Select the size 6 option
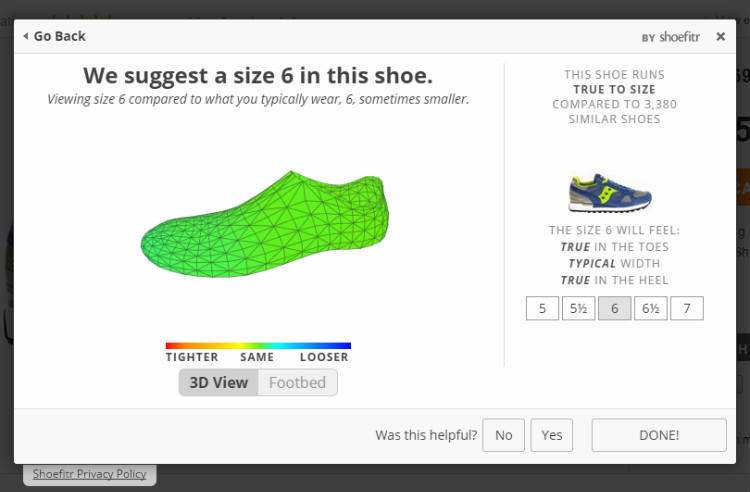750x492 pixels. coord(614,309)
